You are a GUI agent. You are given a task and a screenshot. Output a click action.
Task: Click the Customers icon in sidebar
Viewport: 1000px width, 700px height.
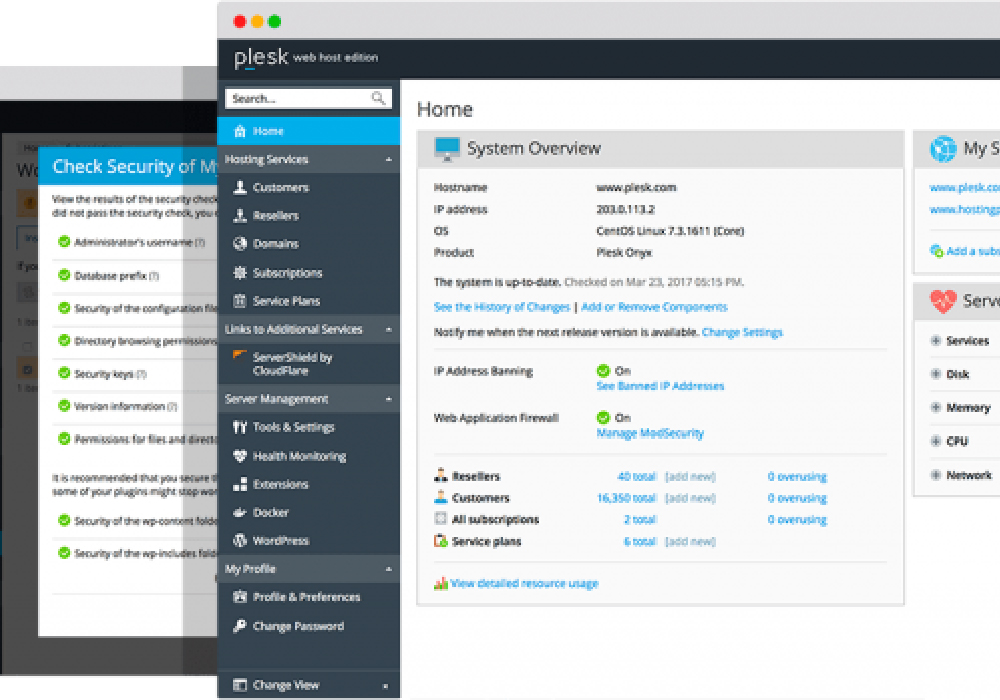point(240,188)
